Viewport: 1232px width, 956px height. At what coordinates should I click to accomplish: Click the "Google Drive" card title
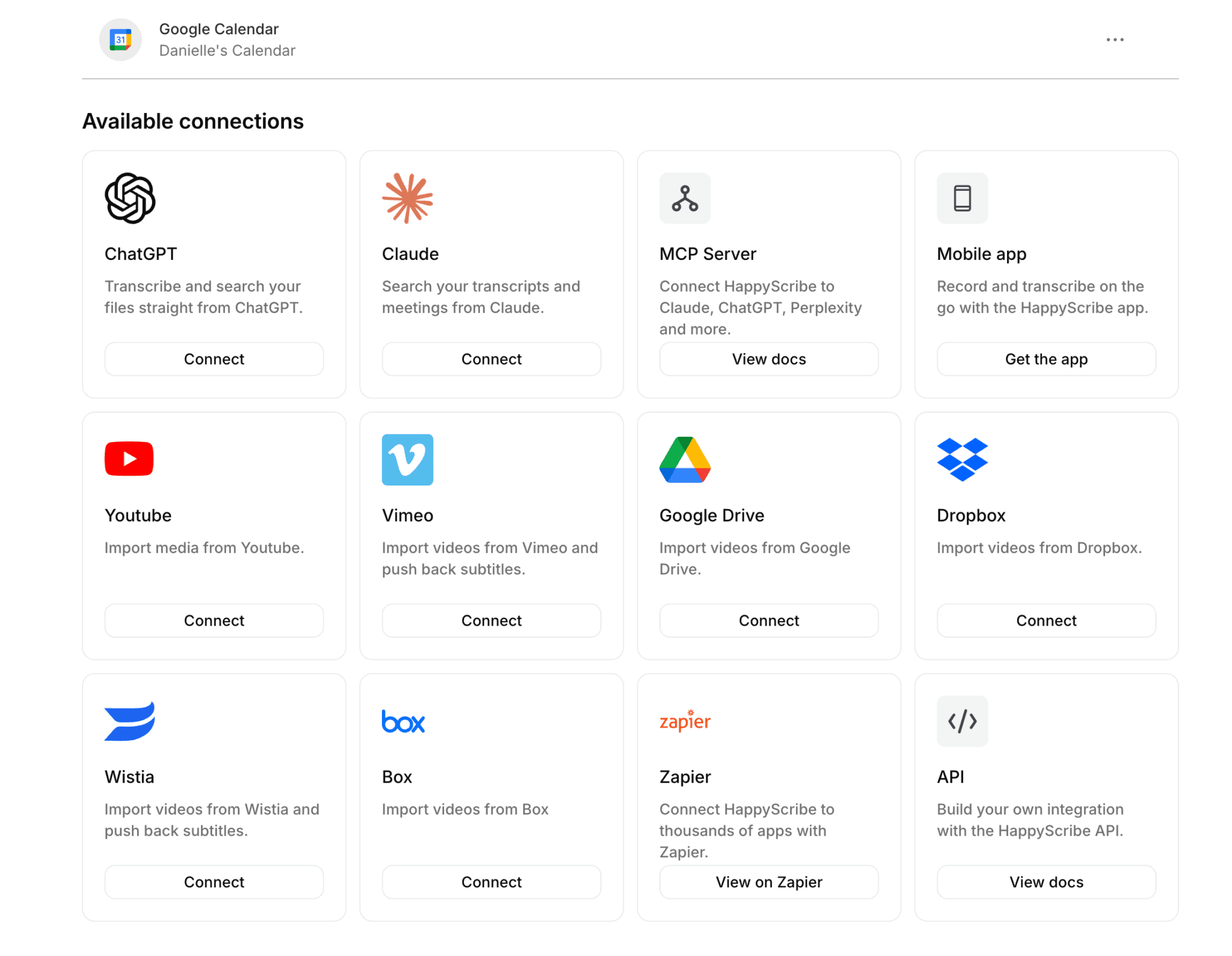tap(712, 516)
